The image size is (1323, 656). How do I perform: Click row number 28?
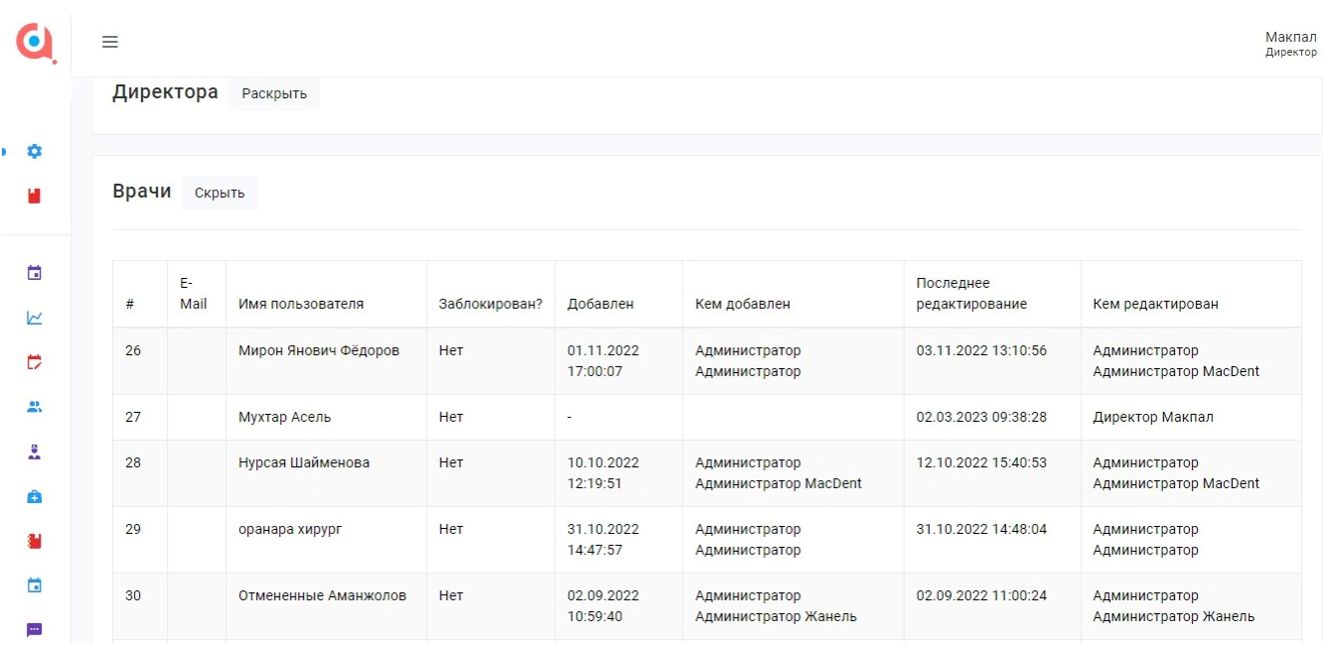coord(133,463)
